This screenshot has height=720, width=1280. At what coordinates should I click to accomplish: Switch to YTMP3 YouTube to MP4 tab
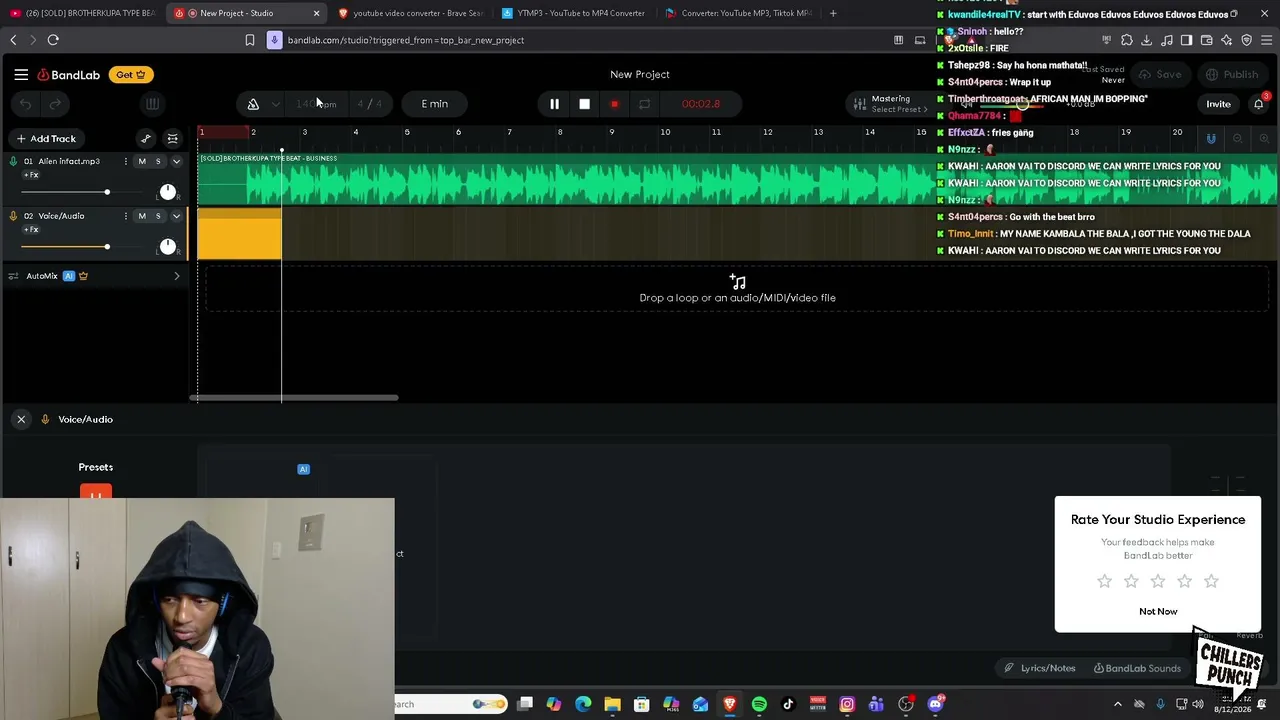pos(575,13)
